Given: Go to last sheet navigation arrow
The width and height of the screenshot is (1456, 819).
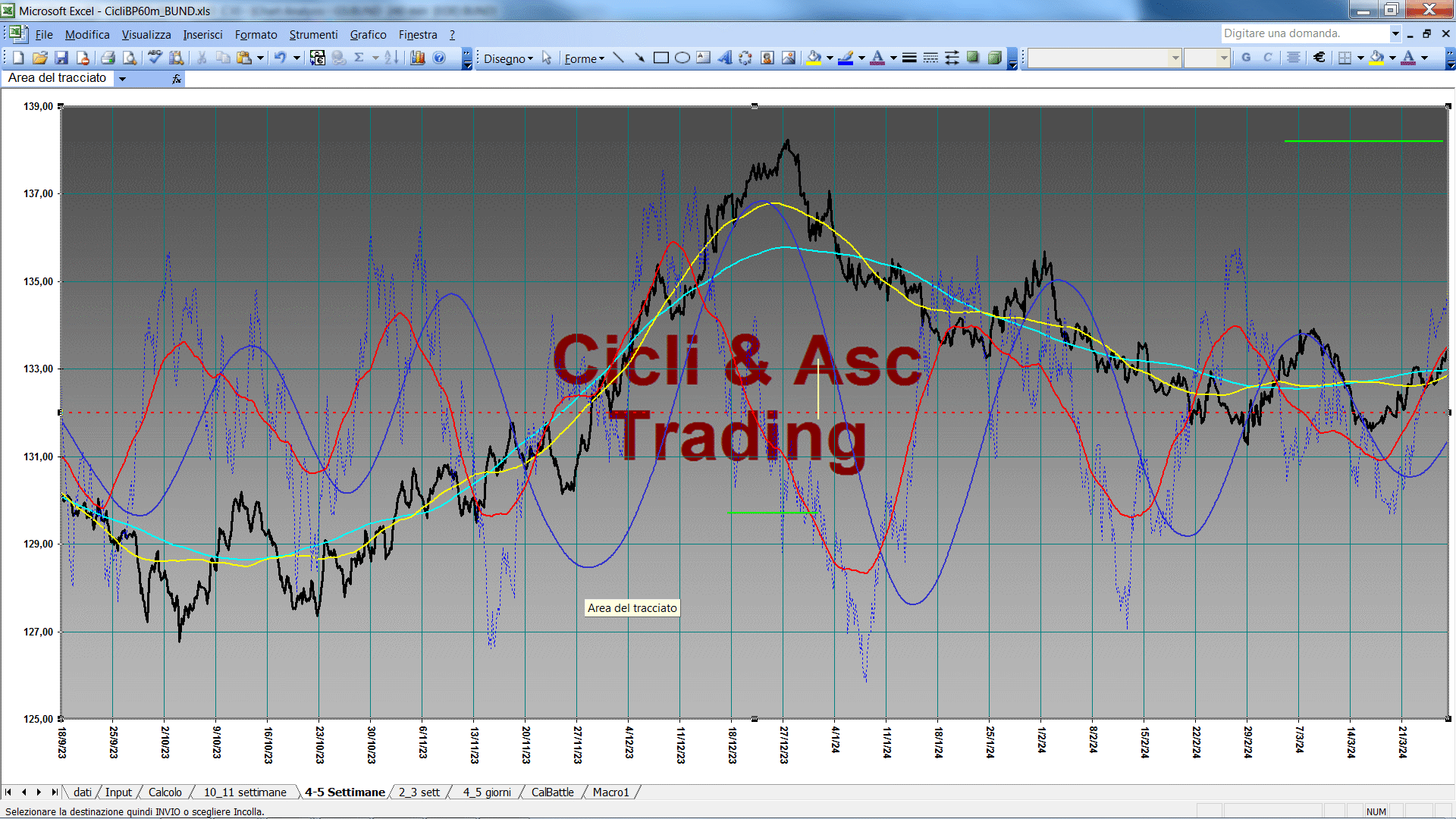Looking at the screenshot, I should coord(54,792).
